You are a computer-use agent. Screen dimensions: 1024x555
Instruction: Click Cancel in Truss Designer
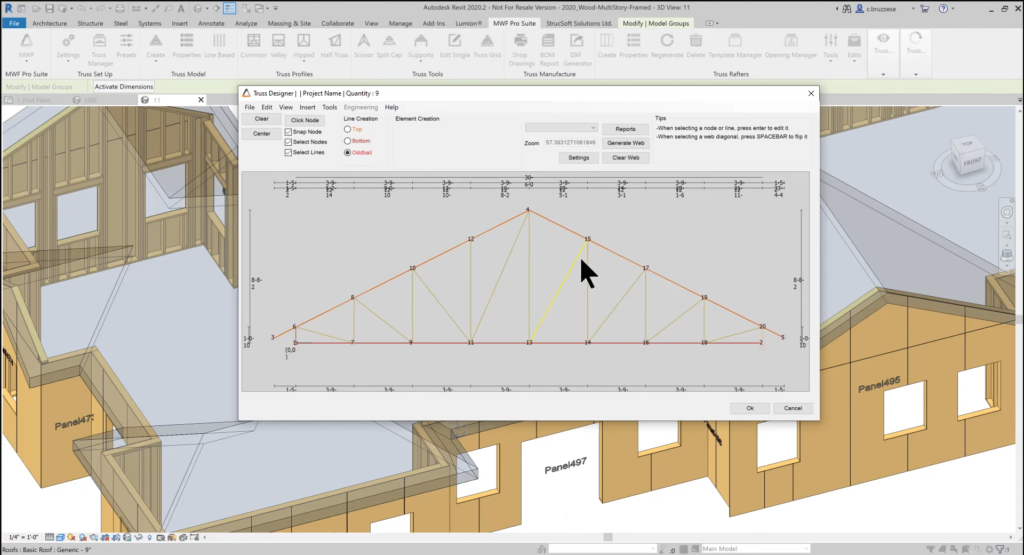pyautogui.click(x=793, y=408)
